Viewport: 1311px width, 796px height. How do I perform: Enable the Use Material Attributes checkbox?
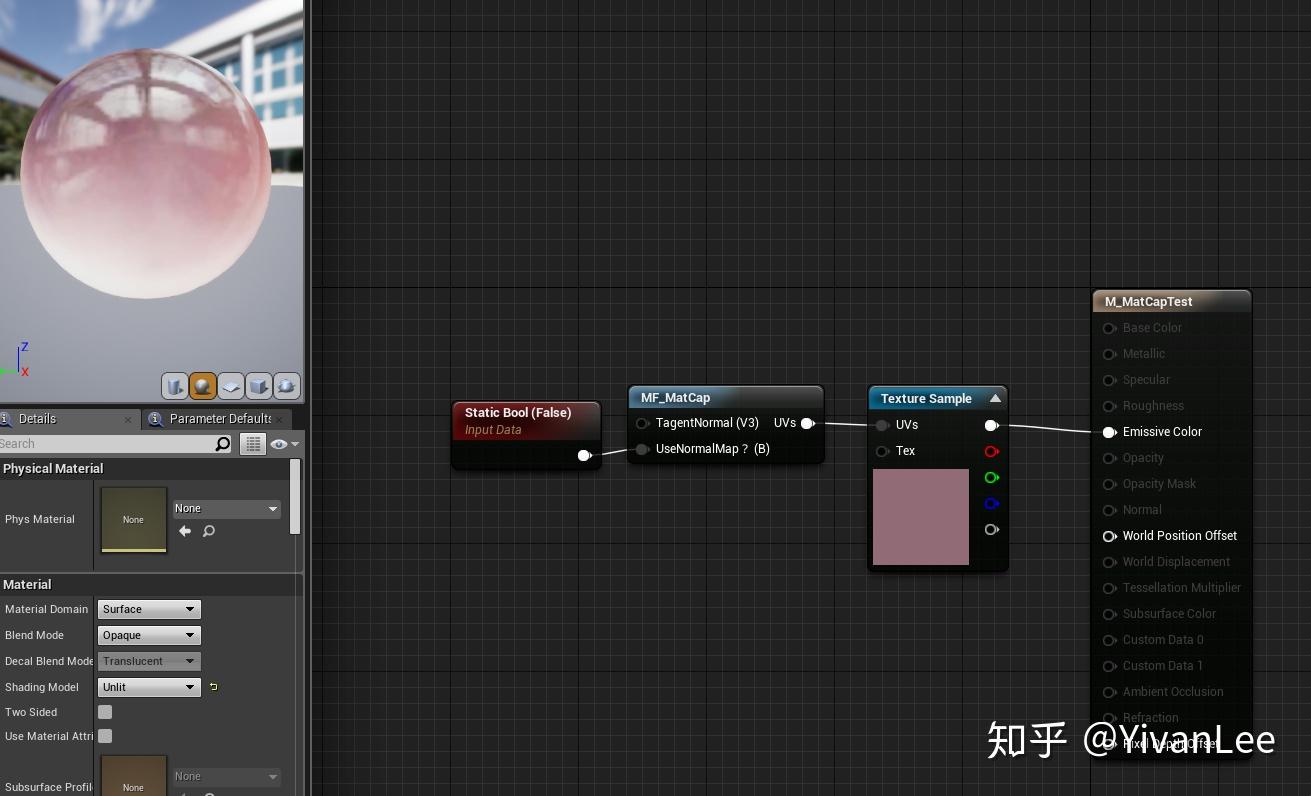coord(105,736)
